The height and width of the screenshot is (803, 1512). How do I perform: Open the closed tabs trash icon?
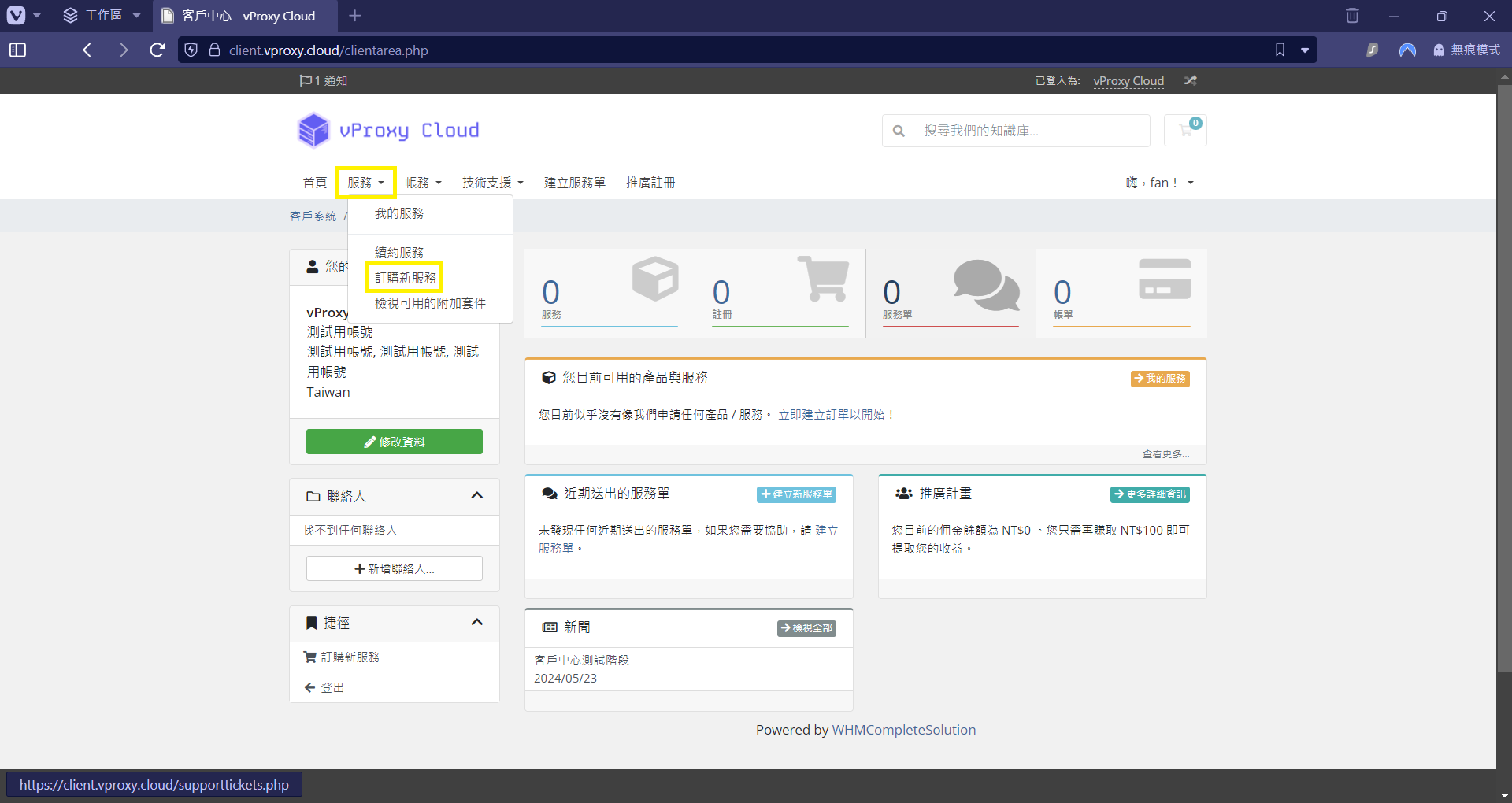point(1352,16)
